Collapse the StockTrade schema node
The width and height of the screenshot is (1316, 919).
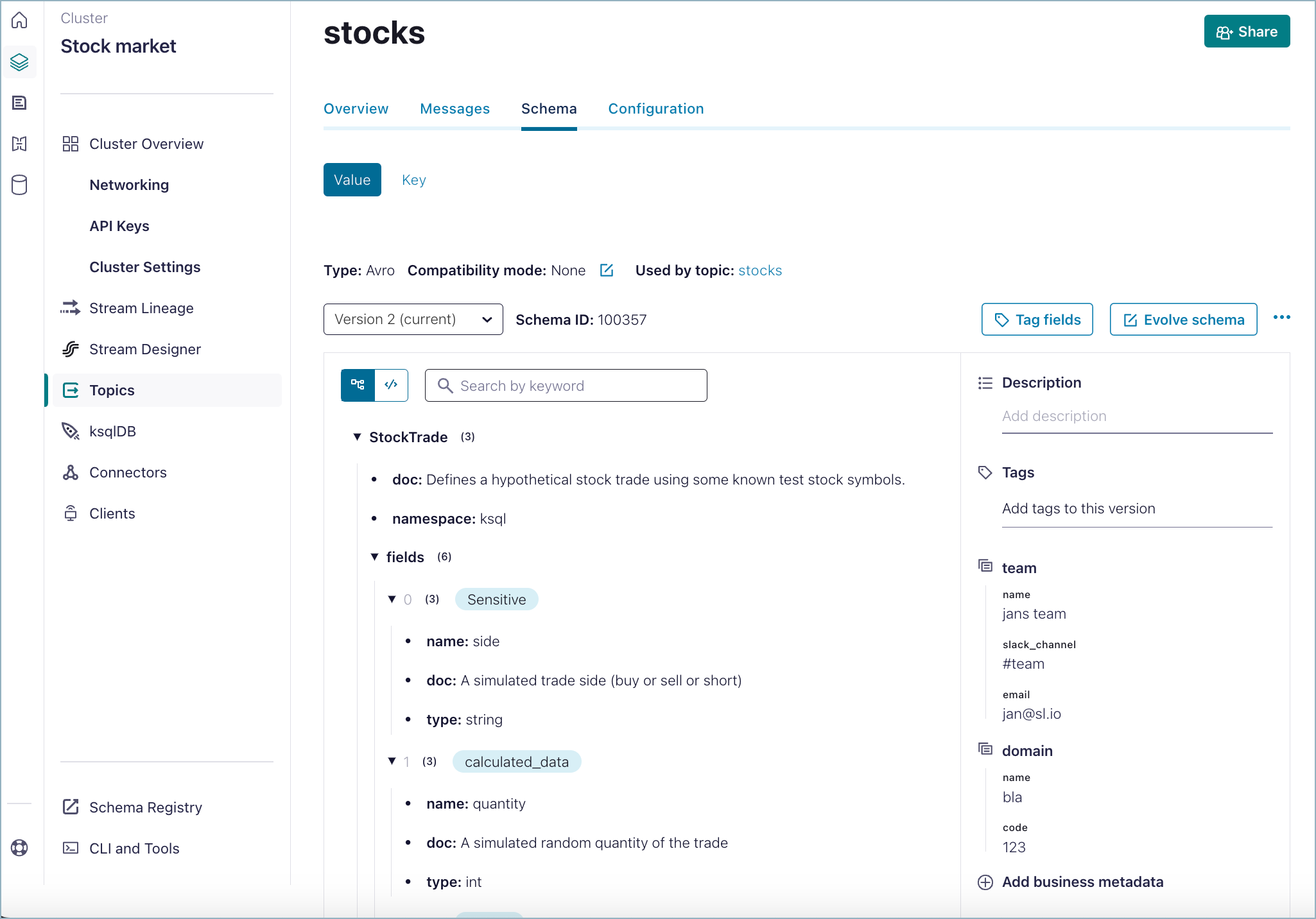pyautogui.click(x=358, y=437)
